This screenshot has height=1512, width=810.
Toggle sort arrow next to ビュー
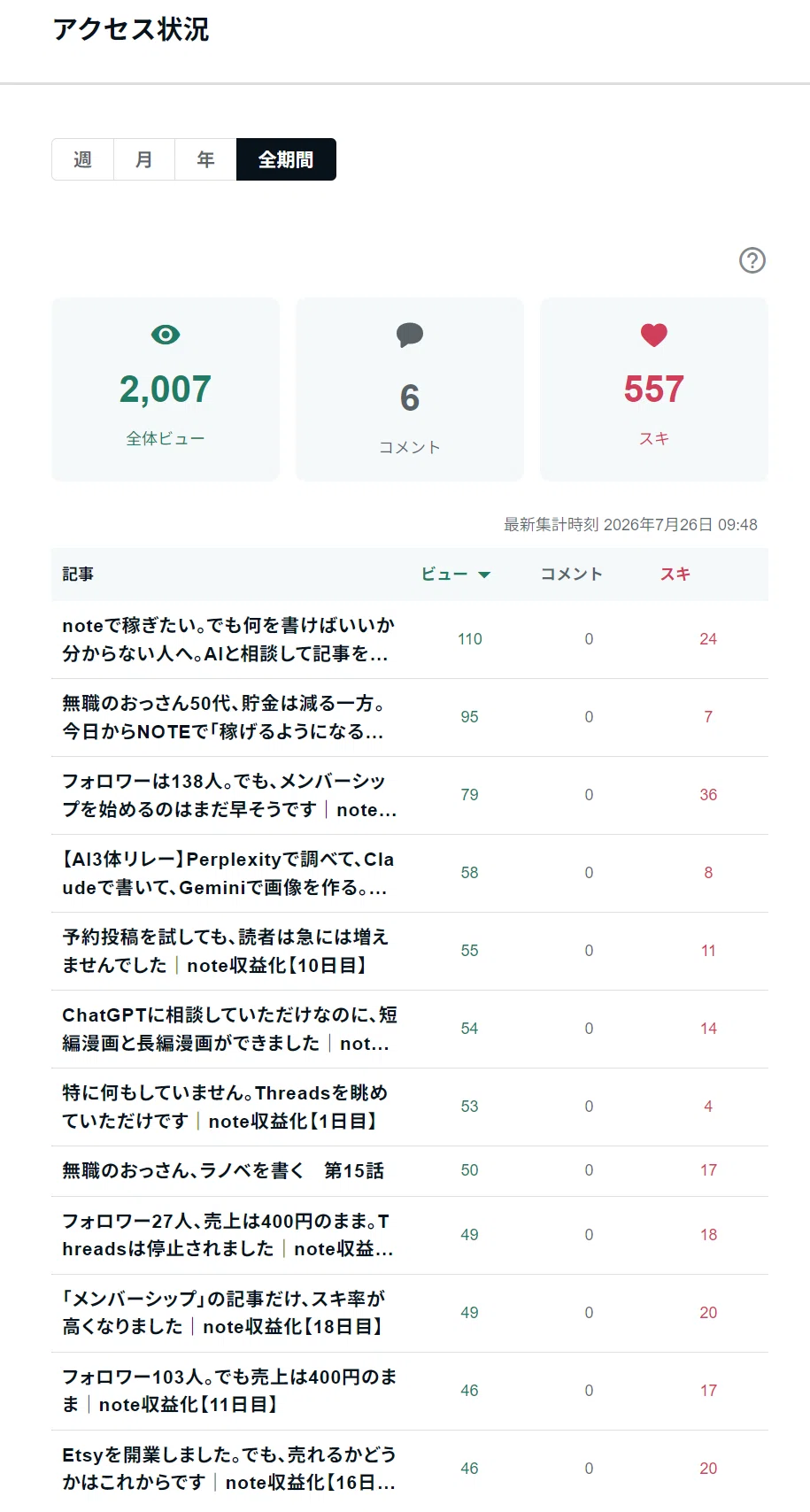click(x=484, y=575)
